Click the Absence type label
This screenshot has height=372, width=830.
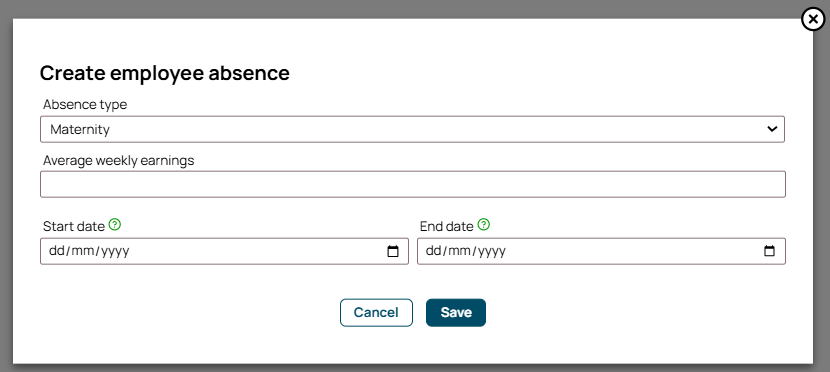click(85, 105)
